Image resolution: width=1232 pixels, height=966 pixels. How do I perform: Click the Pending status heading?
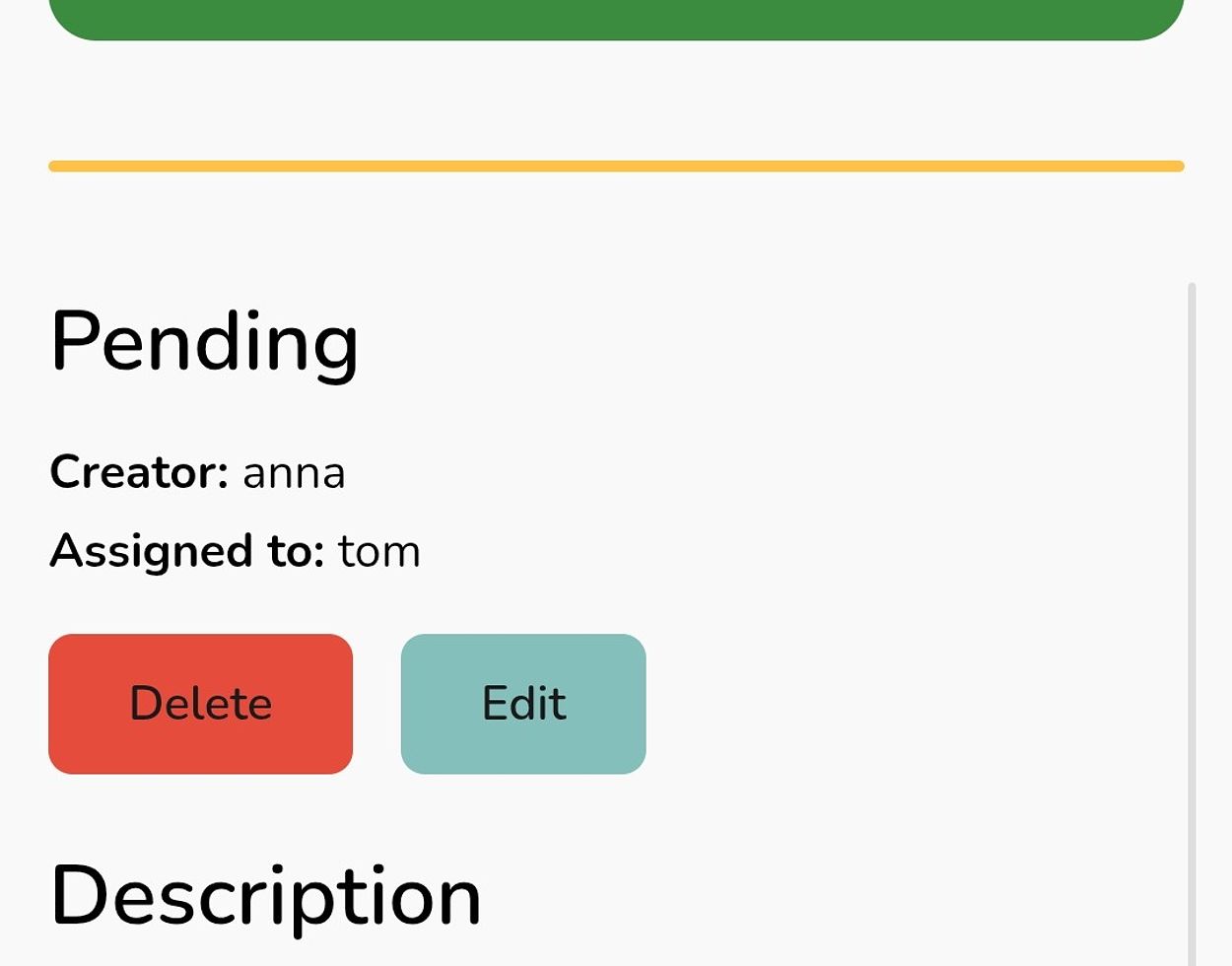click(x=204, y=341)
